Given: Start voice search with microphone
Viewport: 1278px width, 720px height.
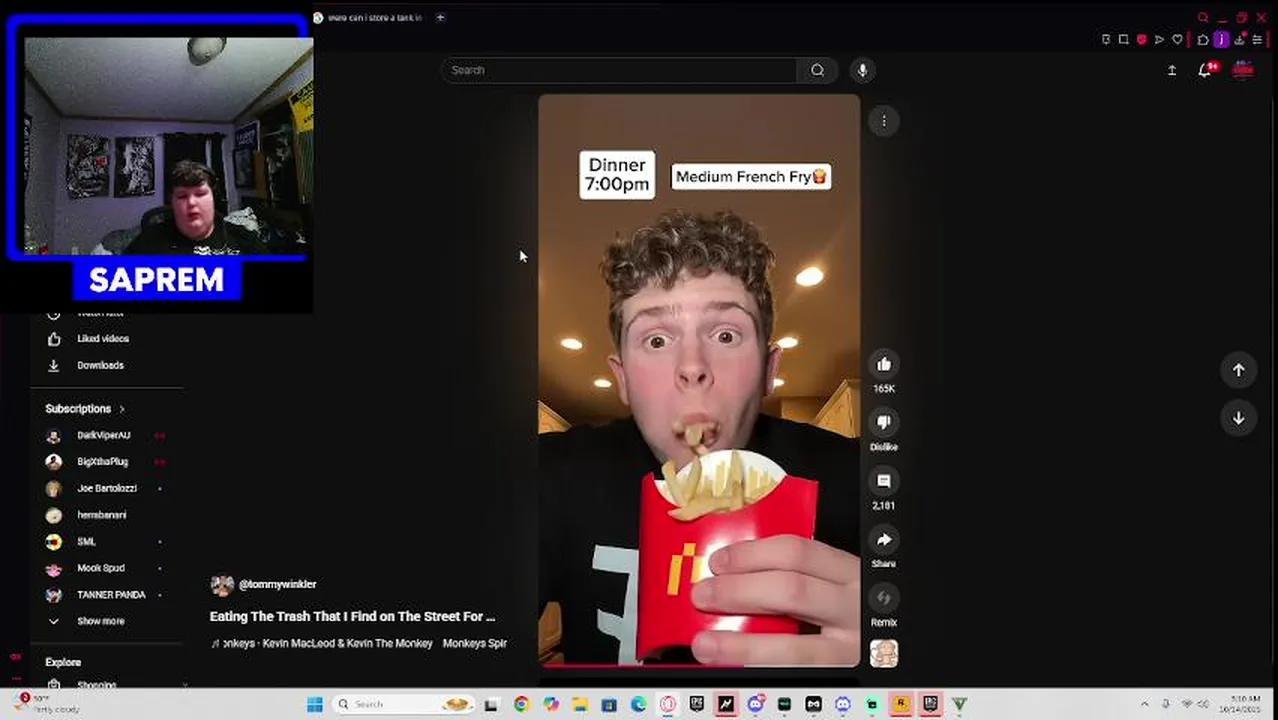Looking at the screenshot, I should pyautogui.click(x=863, y=70).
